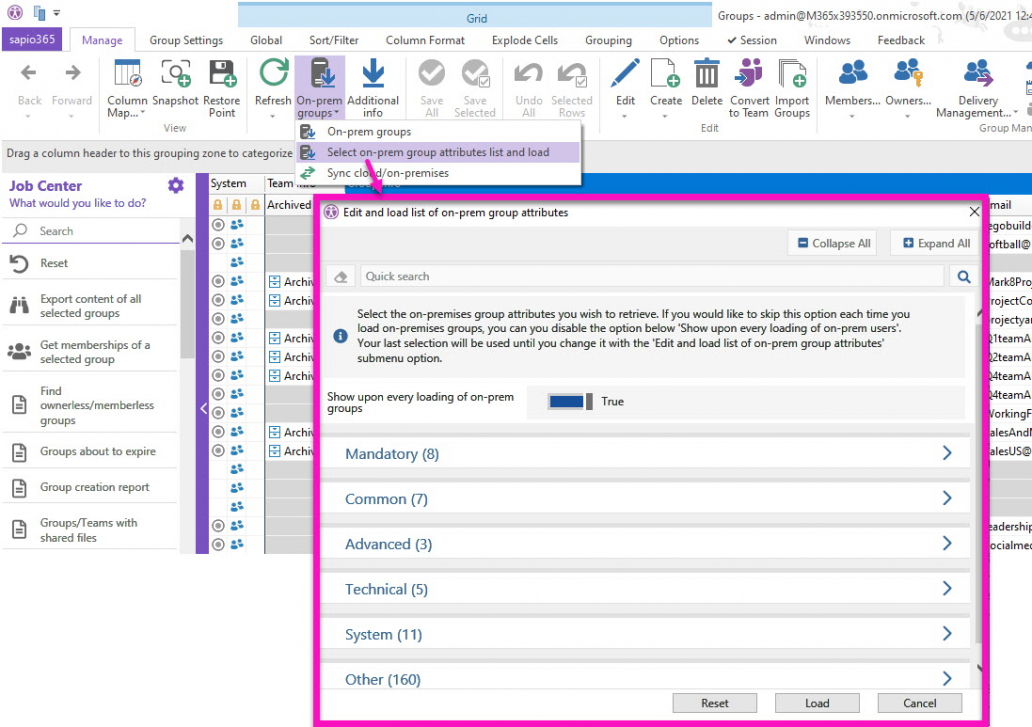Clear the quick search with eraser icon

click(x=341, y=276)
